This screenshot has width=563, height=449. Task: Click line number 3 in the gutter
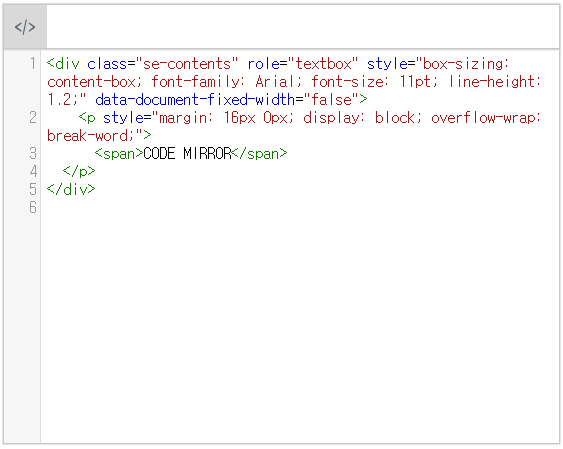pyautogui.click(x=33, y=153)
